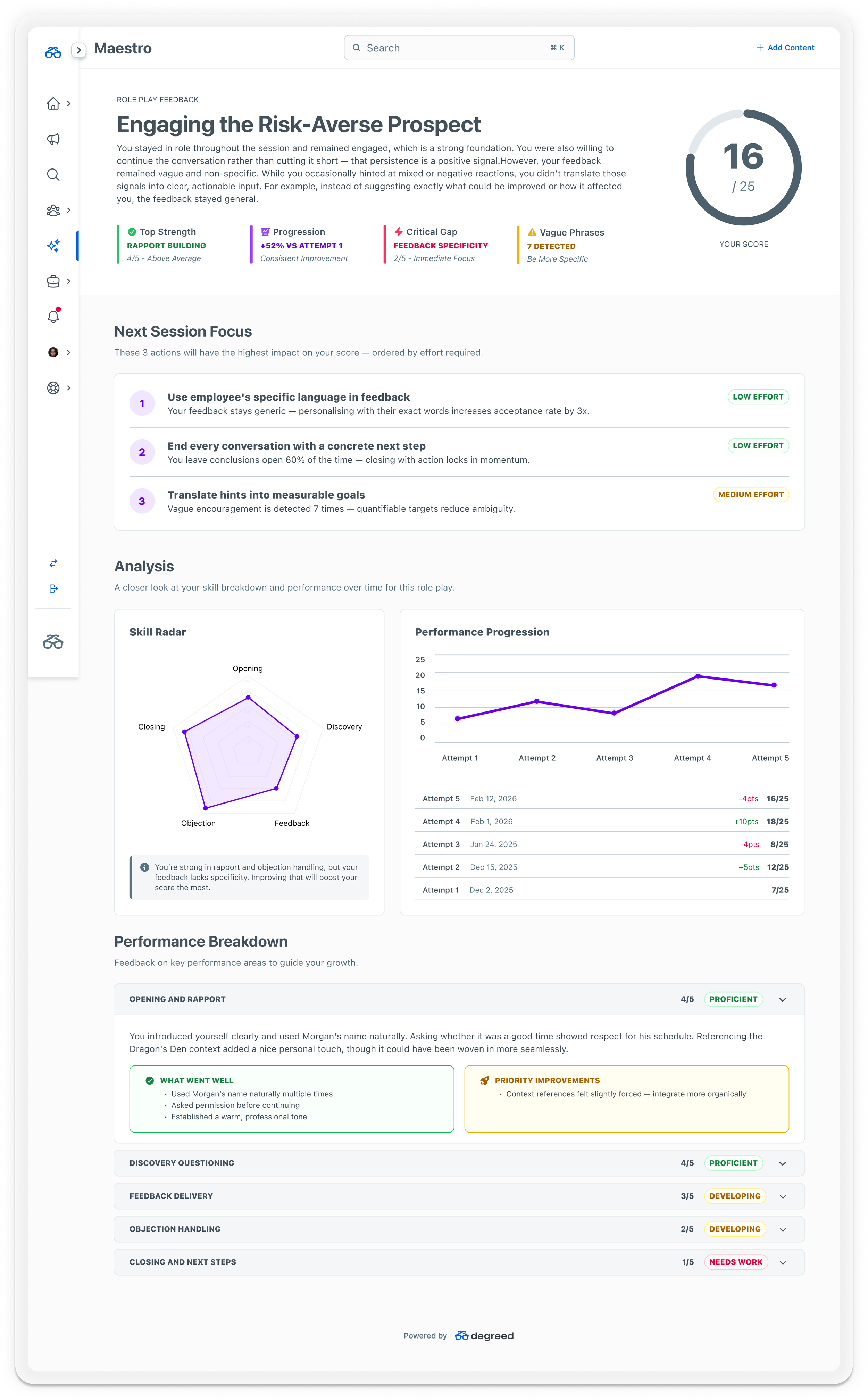This screenshot has height=1400, width=868.
Task: Open the megaphone announcements icon
Action: 53,139
